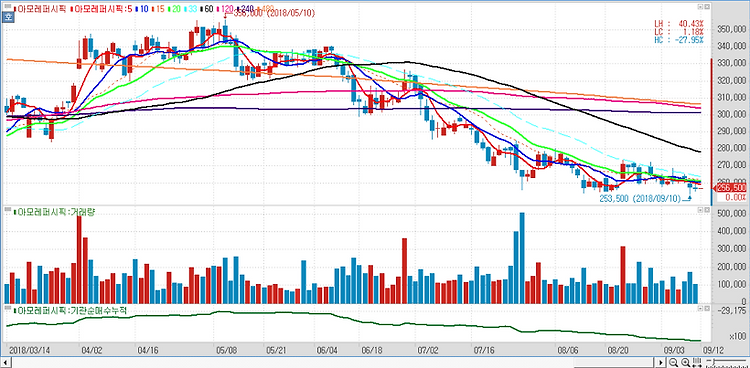Select the 60-day moving average legend
The image size is (750, 368).
pos(206,9)
